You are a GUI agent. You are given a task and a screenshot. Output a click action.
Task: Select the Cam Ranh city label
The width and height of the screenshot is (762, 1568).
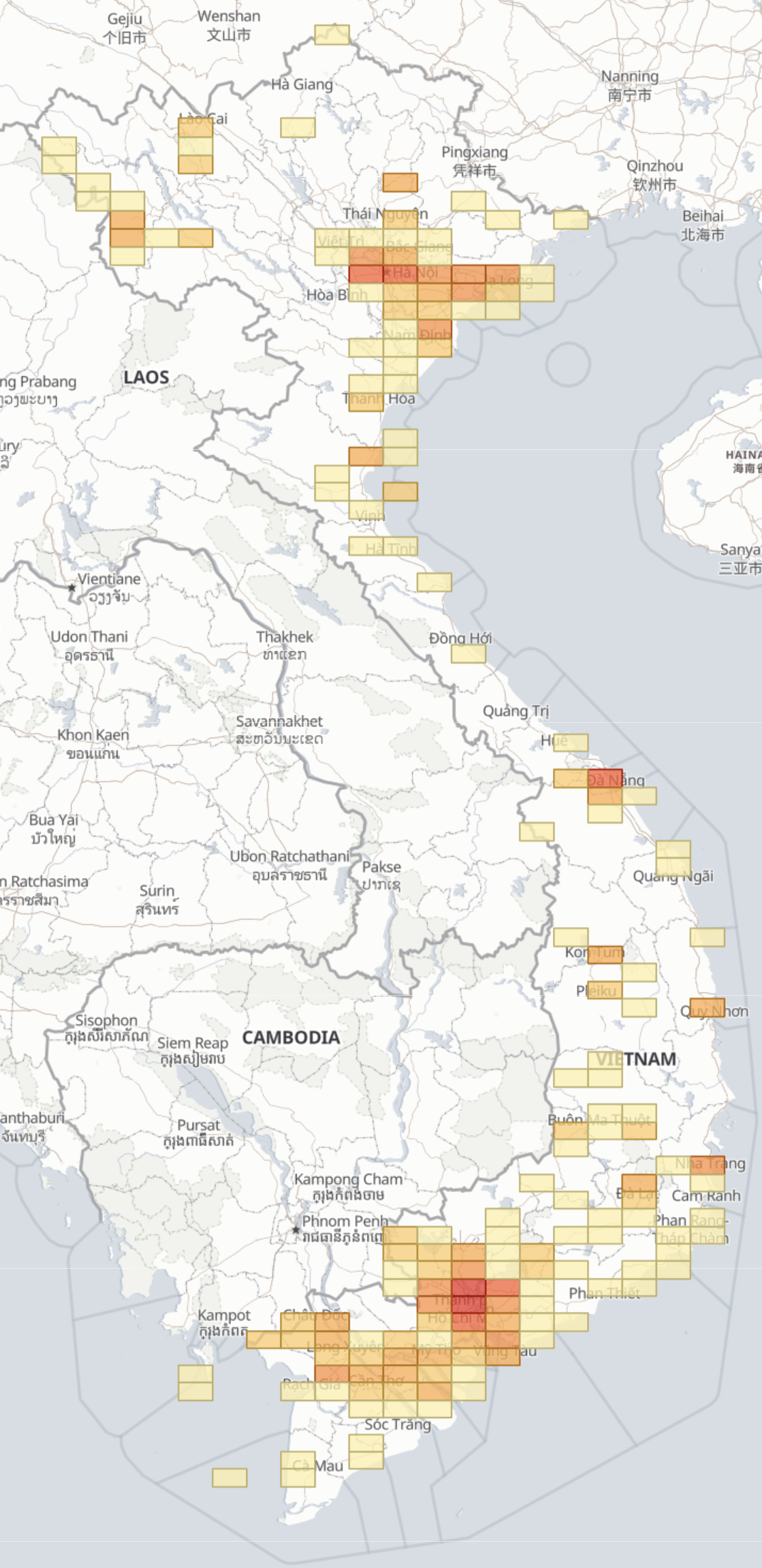click(x=706, y=1196)
